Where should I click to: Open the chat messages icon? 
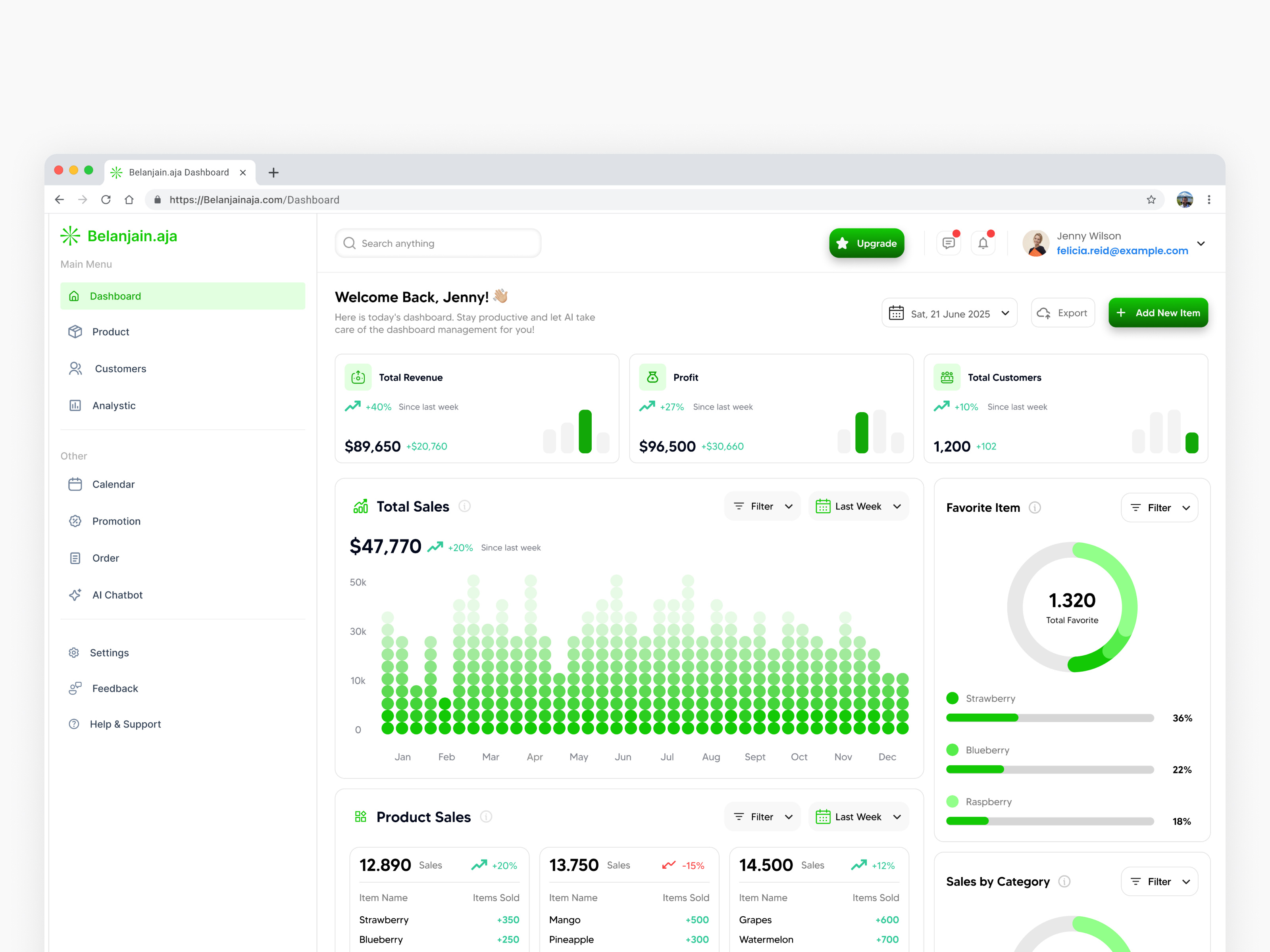click(x=948, y=243)
